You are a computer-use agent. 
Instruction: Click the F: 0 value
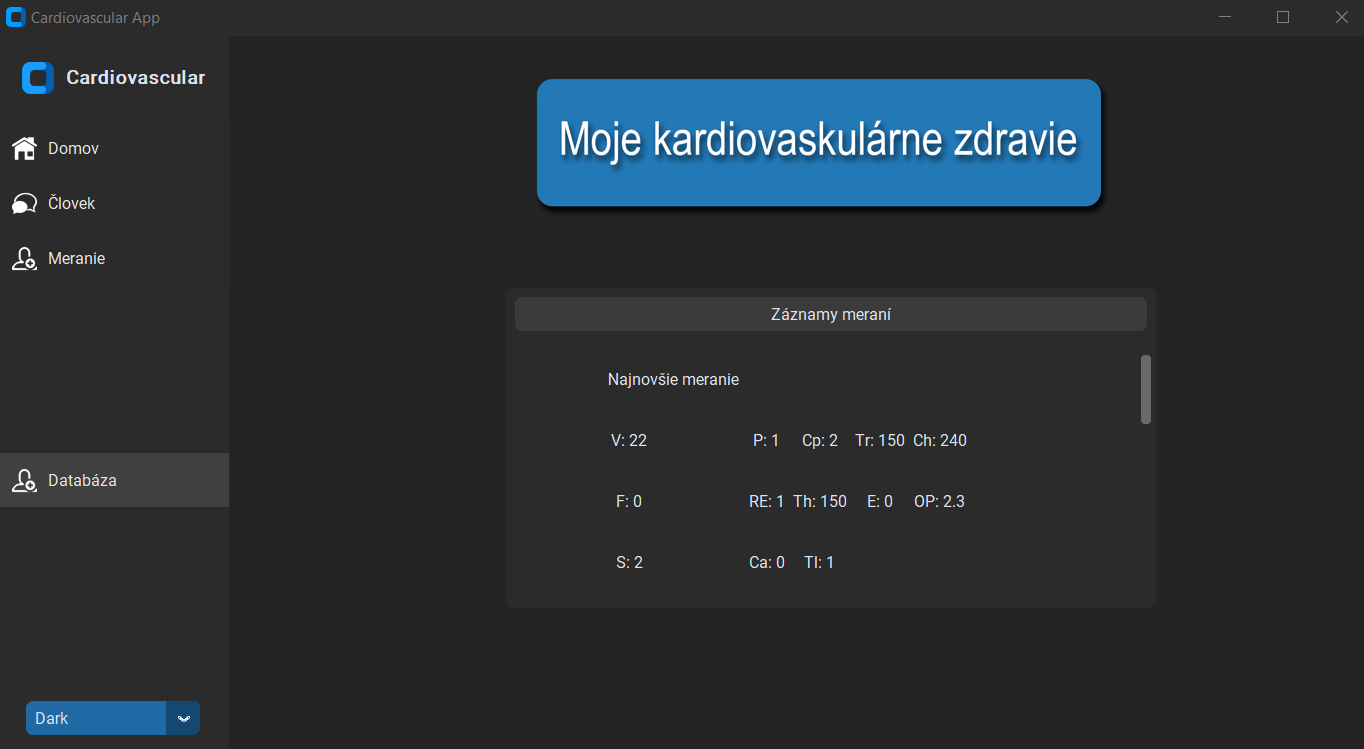629,501
